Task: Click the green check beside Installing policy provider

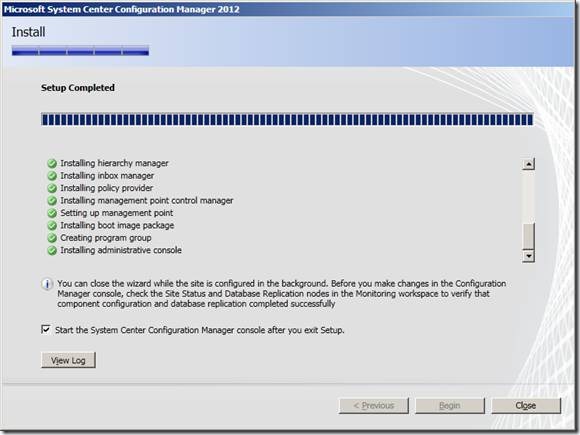Action: point(52,188)
